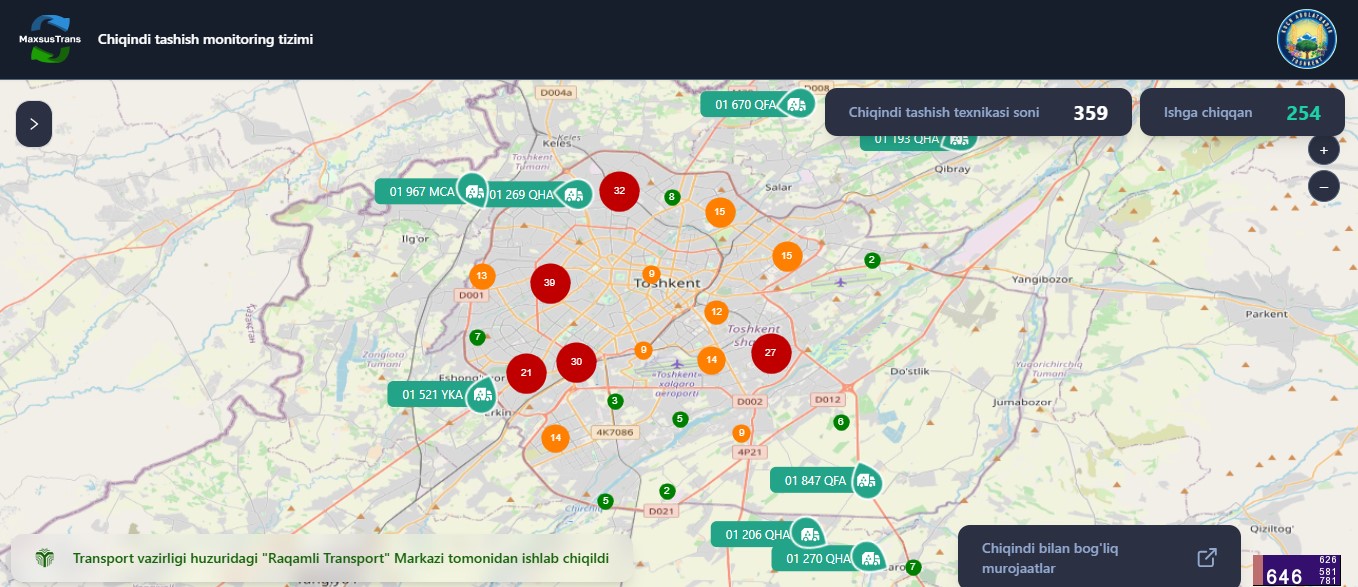This screenshot has width=1358, height=587.
Task: Click the Chiqindi tashish texnikasi soni card
Action: pos(977,113)
